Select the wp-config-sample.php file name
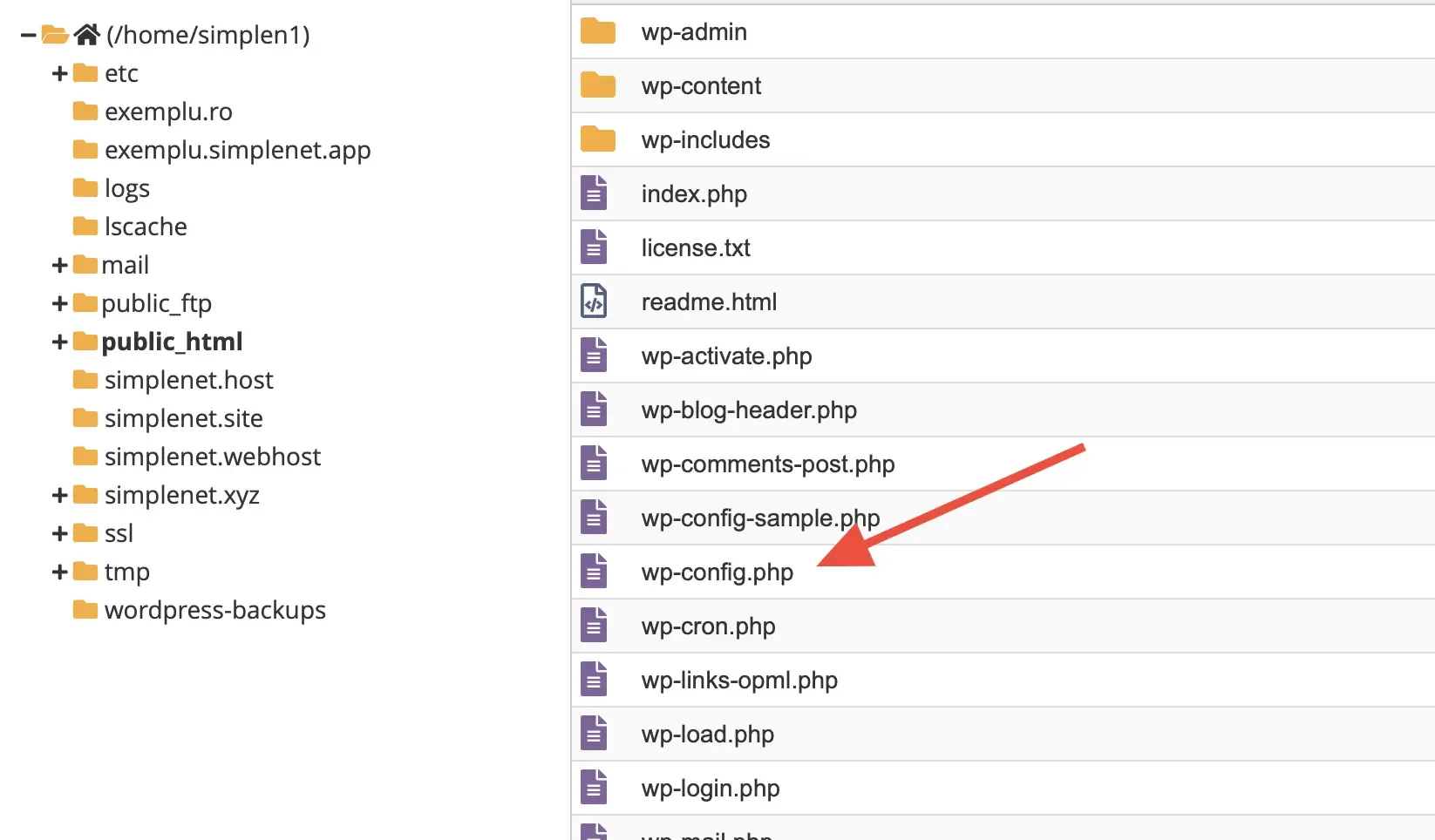 760,518
